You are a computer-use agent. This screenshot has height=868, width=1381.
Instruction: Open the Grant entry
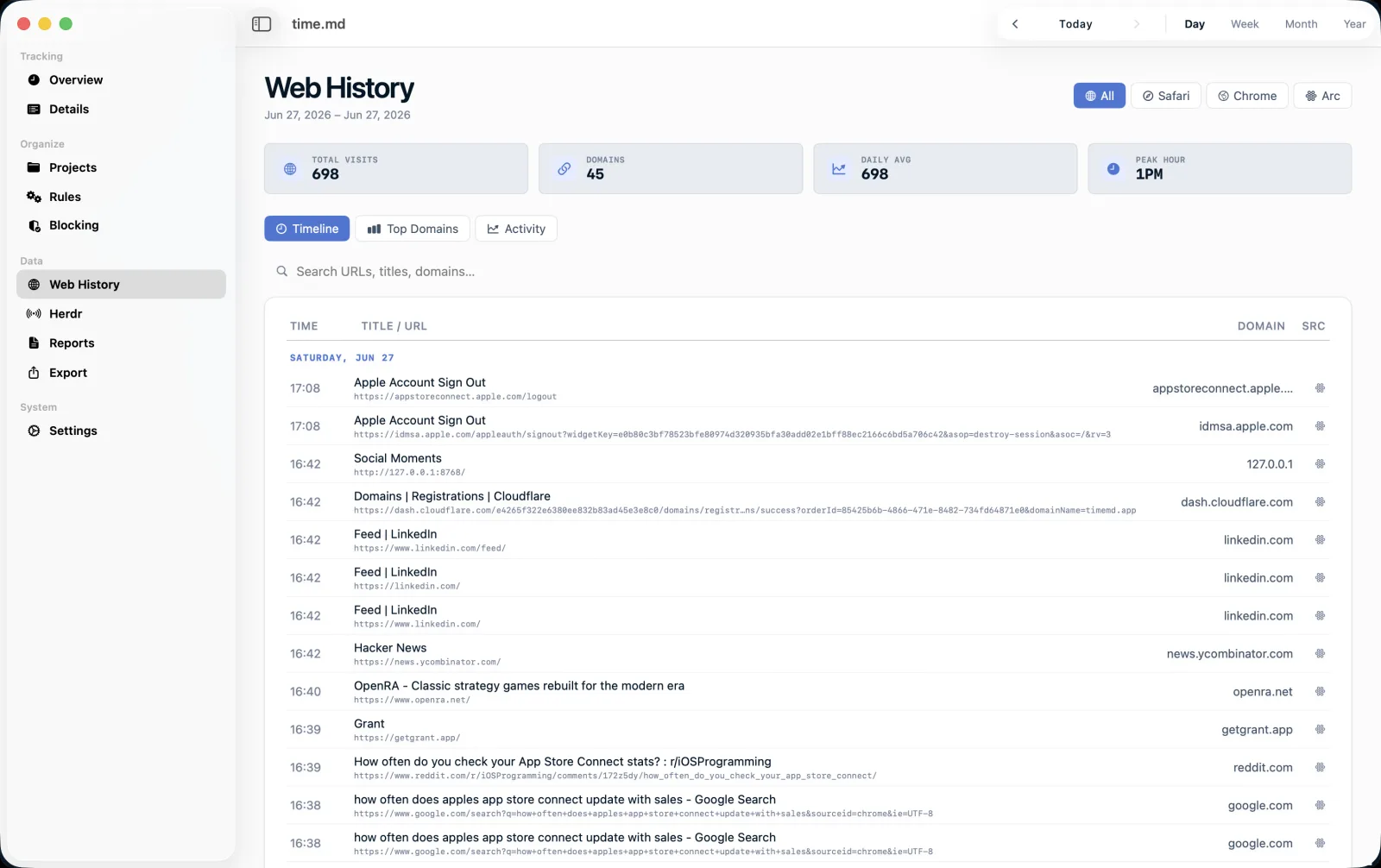(369, 724)
